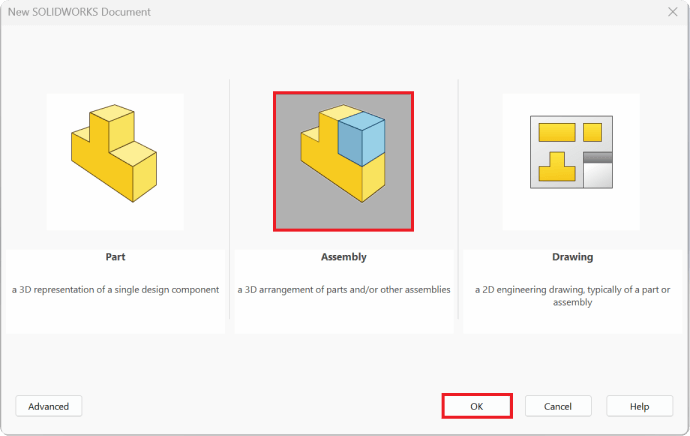Click the OK button
Image resolution: width=690 pixels, height=436 pixels.
point(477,406)
